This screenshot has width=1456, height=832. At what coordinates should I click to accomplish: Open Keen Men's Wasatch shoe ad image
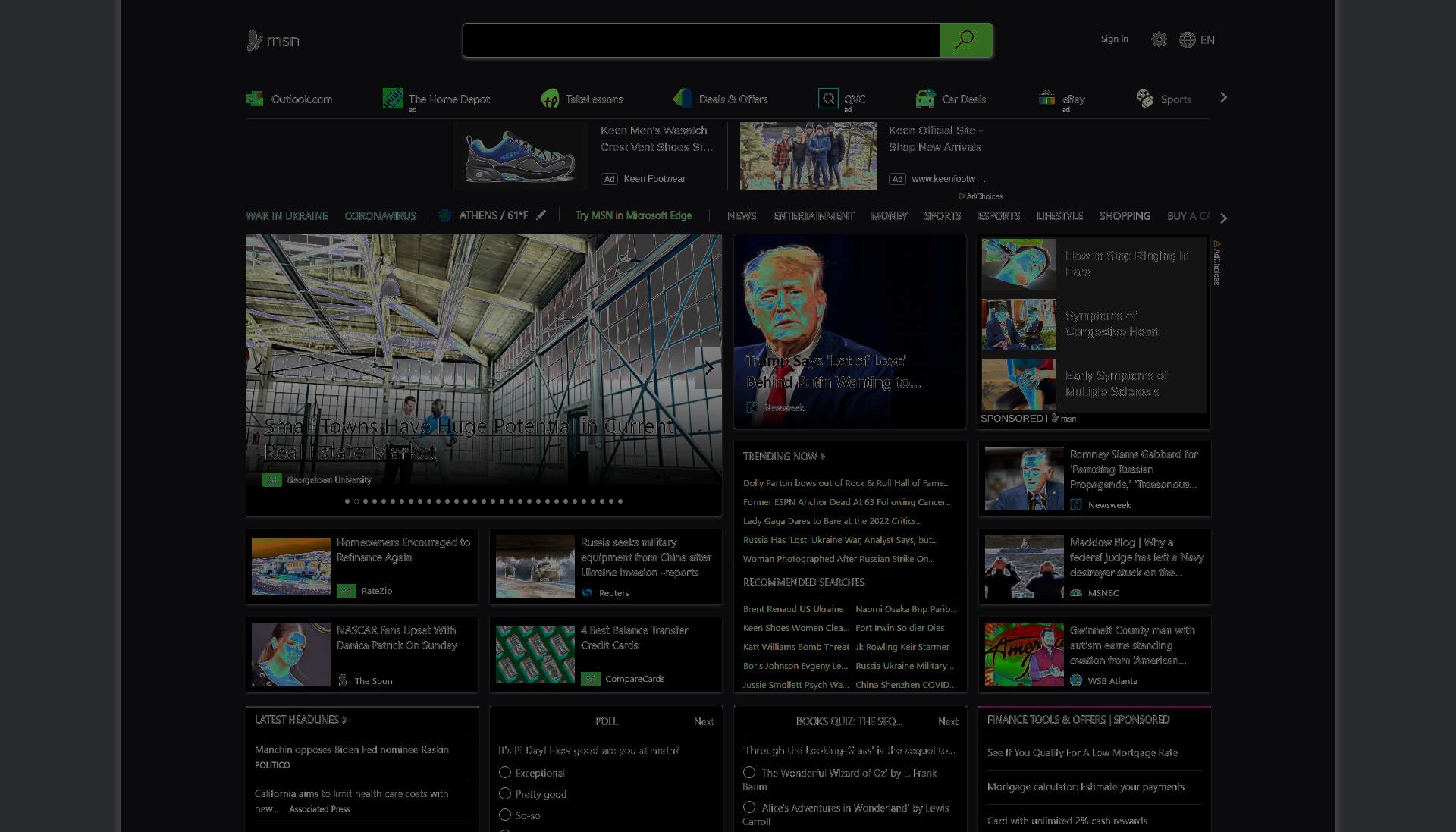pos(520,156)
